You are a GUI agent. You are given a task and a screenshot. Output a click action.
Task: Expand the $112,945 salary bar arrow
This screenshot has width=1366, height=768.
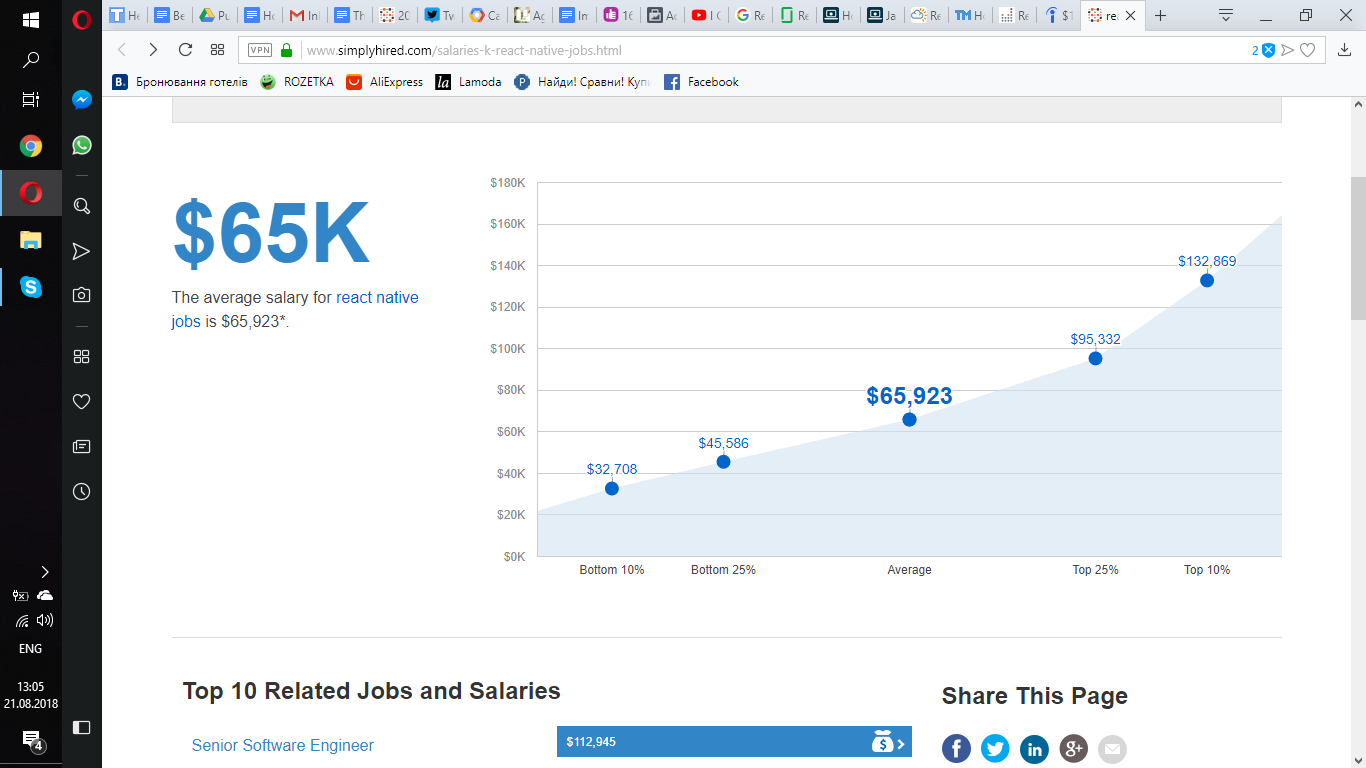[900, 742]
